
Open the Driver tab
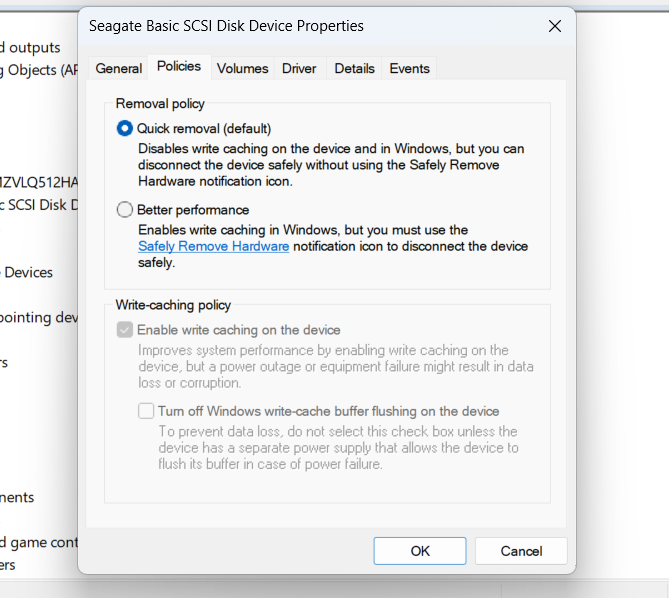[299, 68]
